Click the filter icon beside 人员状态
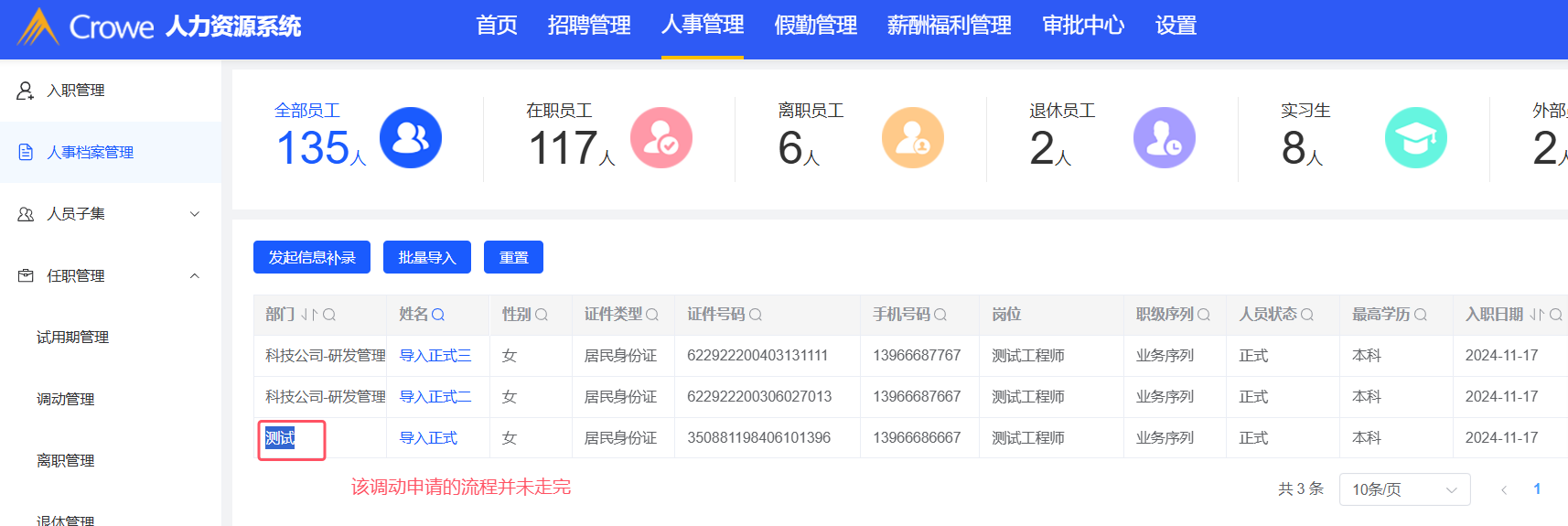Image resolution: width=1568 pixels, height=526 pixels. pyautogui.click(x=1307, y=315)
